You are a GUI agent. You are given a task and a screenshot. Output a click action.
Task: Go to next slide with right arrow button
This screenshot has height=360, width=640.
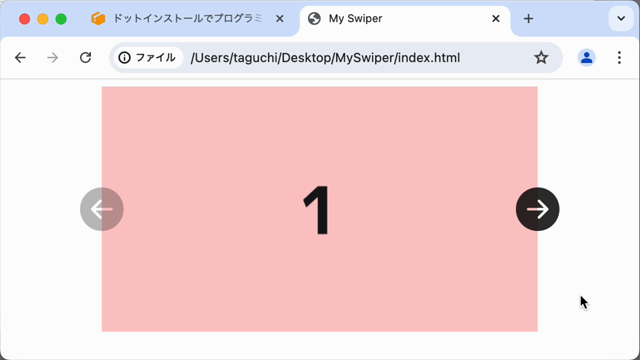pos(537,209)
